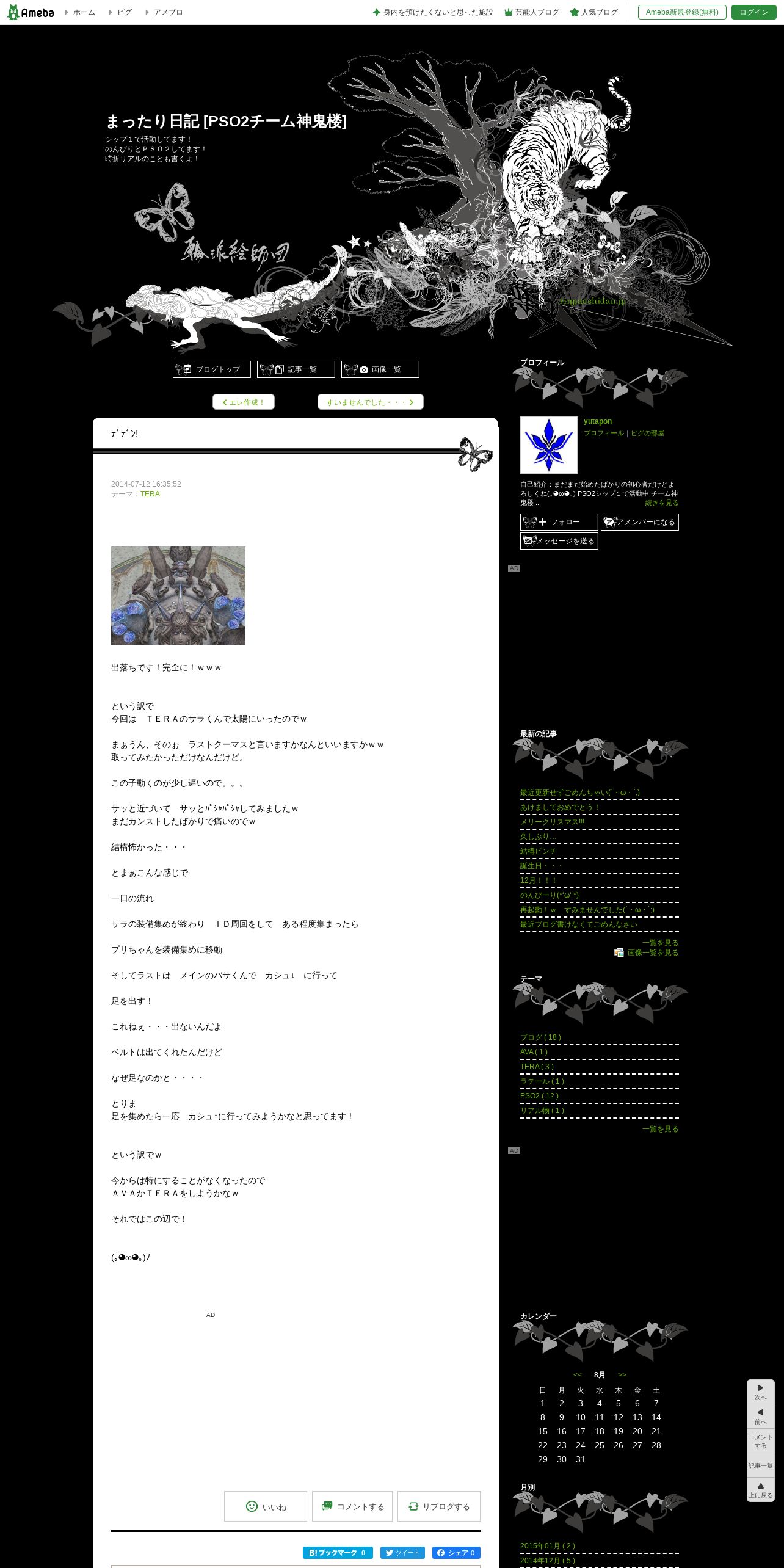Open theme リアル物 ( 1 )
Screen dimensions: 784x1568
(542, 1111)
